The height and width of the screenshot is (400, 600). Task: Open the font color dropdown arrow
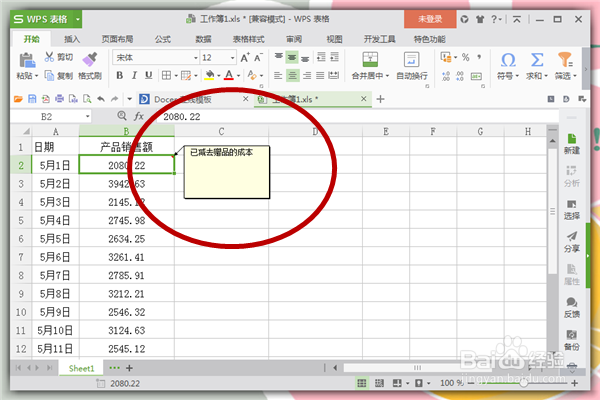(239, 76)
